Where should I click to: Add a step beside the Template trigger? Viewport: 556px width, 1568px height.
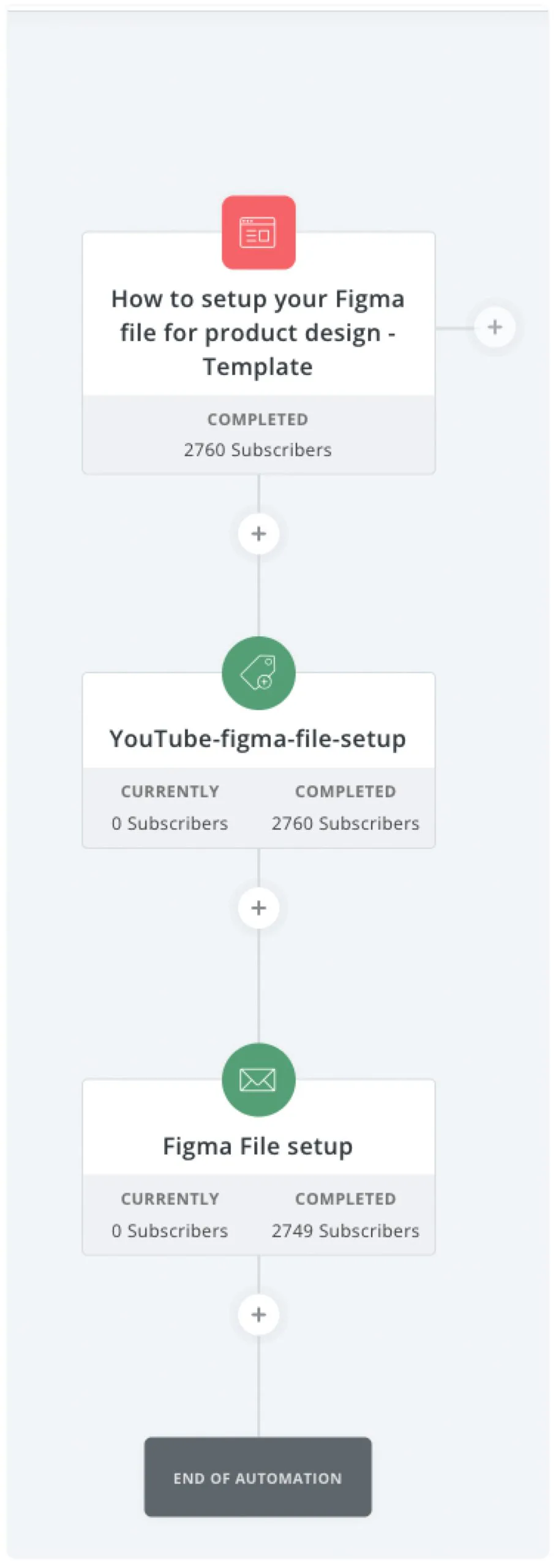(495, 327)
